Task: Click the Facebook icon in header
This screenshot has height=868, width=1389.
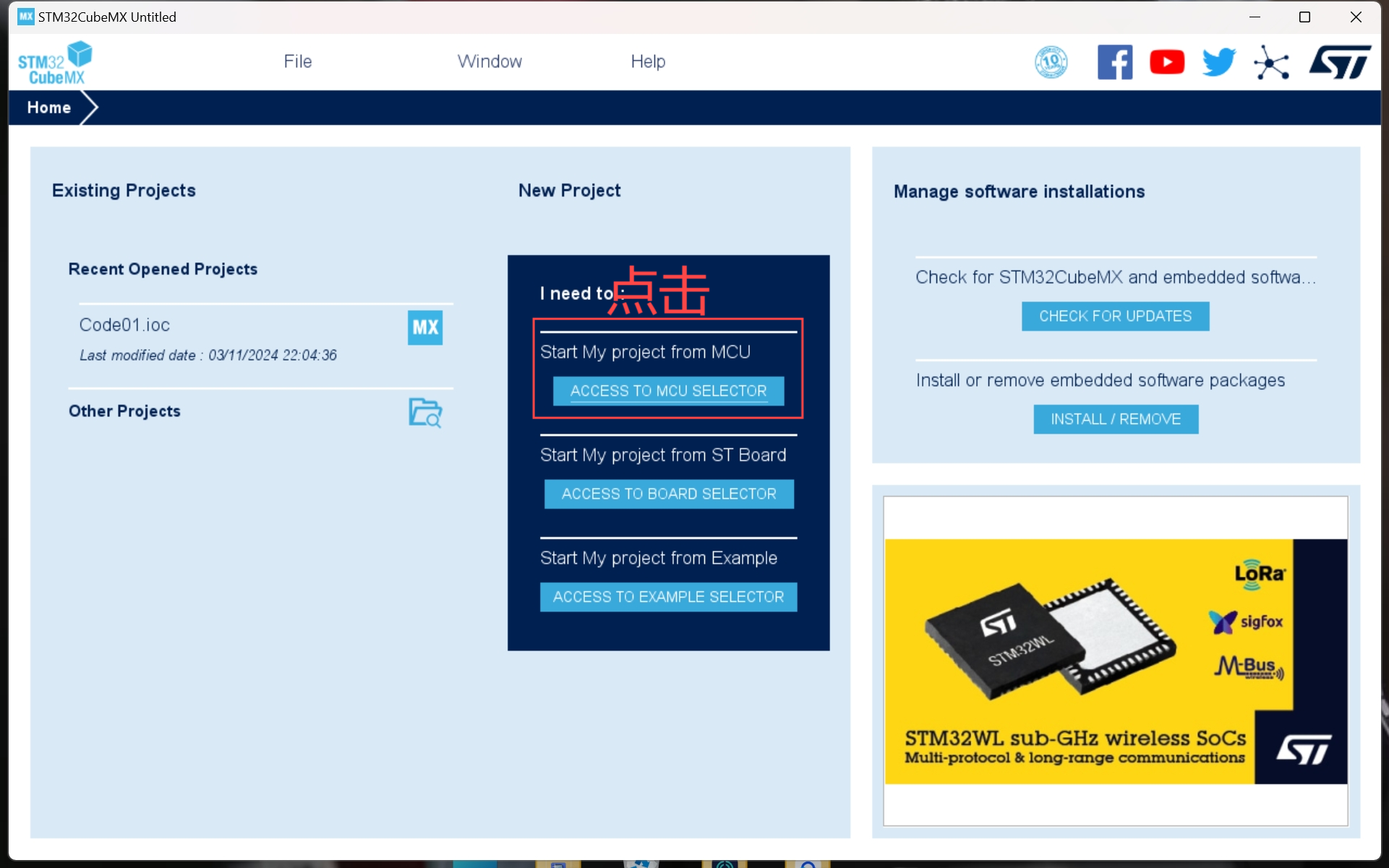Action: pos(1114,62)
